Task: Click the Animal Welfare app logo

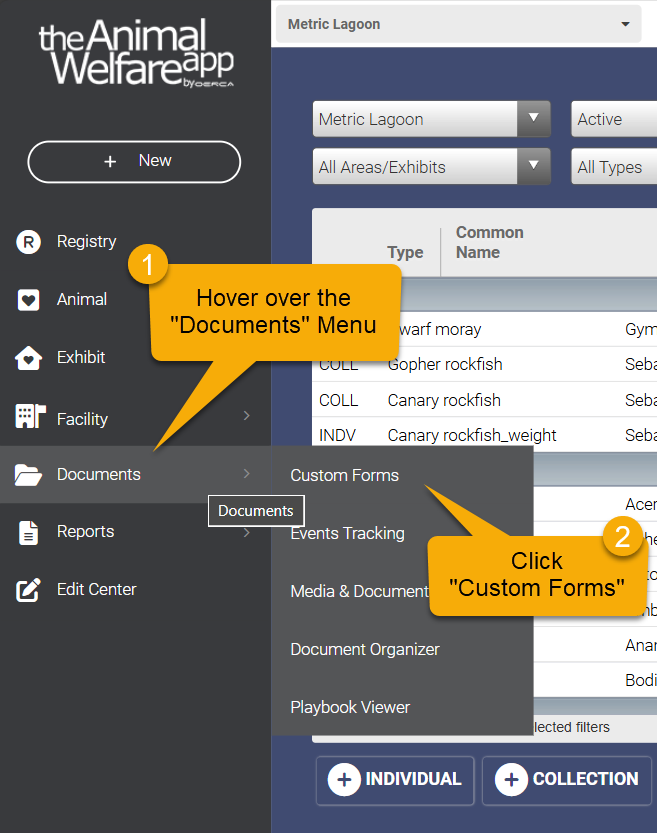Action: [x=136, y=52]
